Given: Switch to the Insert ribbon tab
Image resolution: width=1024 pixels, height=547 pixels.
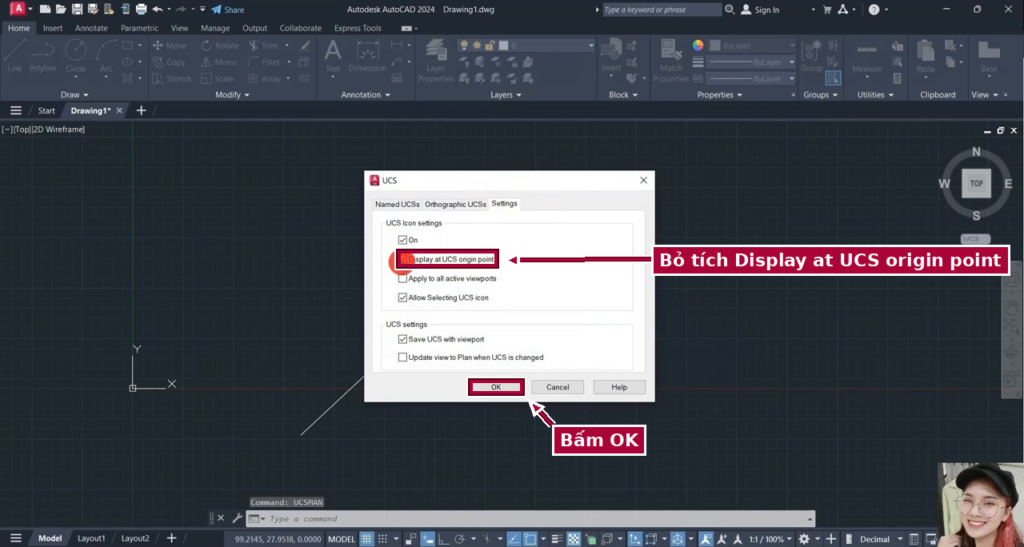Looking at the screenshot, I should (52, 28).
